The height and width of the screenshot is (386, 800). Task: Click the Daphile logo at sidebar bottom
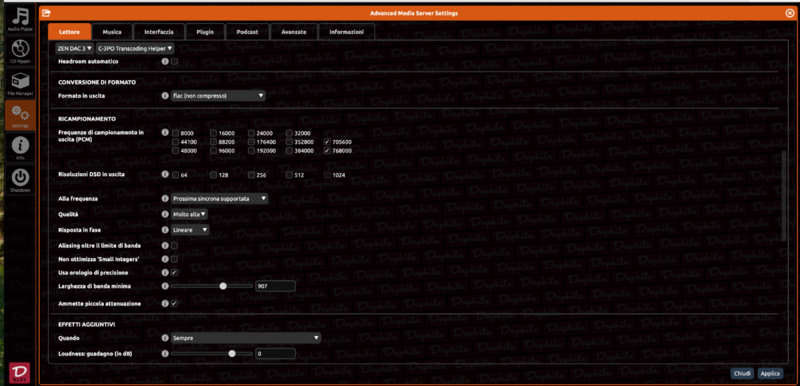(x=20, y=373)
